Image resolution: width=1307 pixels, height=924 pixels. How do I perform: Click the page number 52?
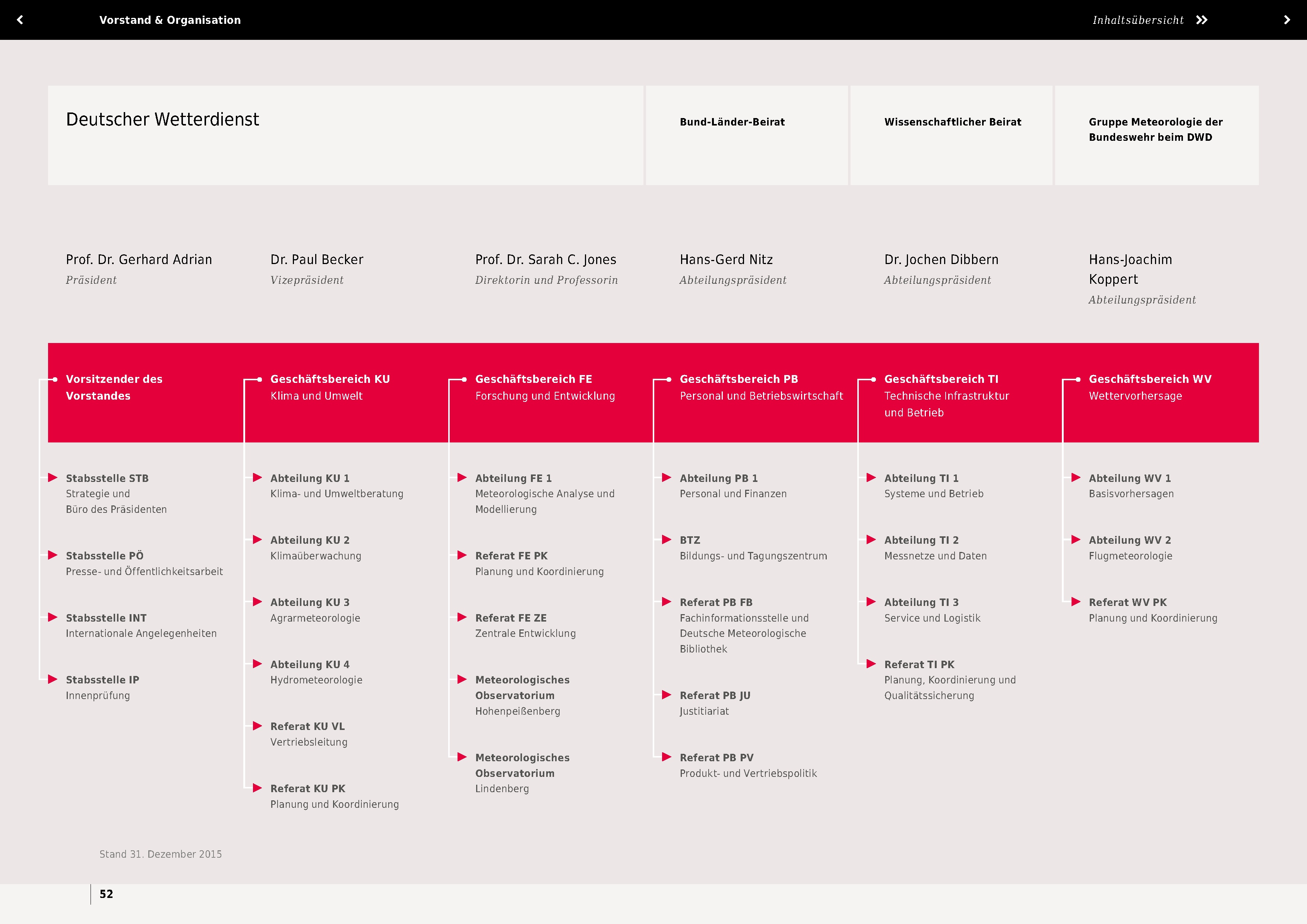tap(107, 894)
